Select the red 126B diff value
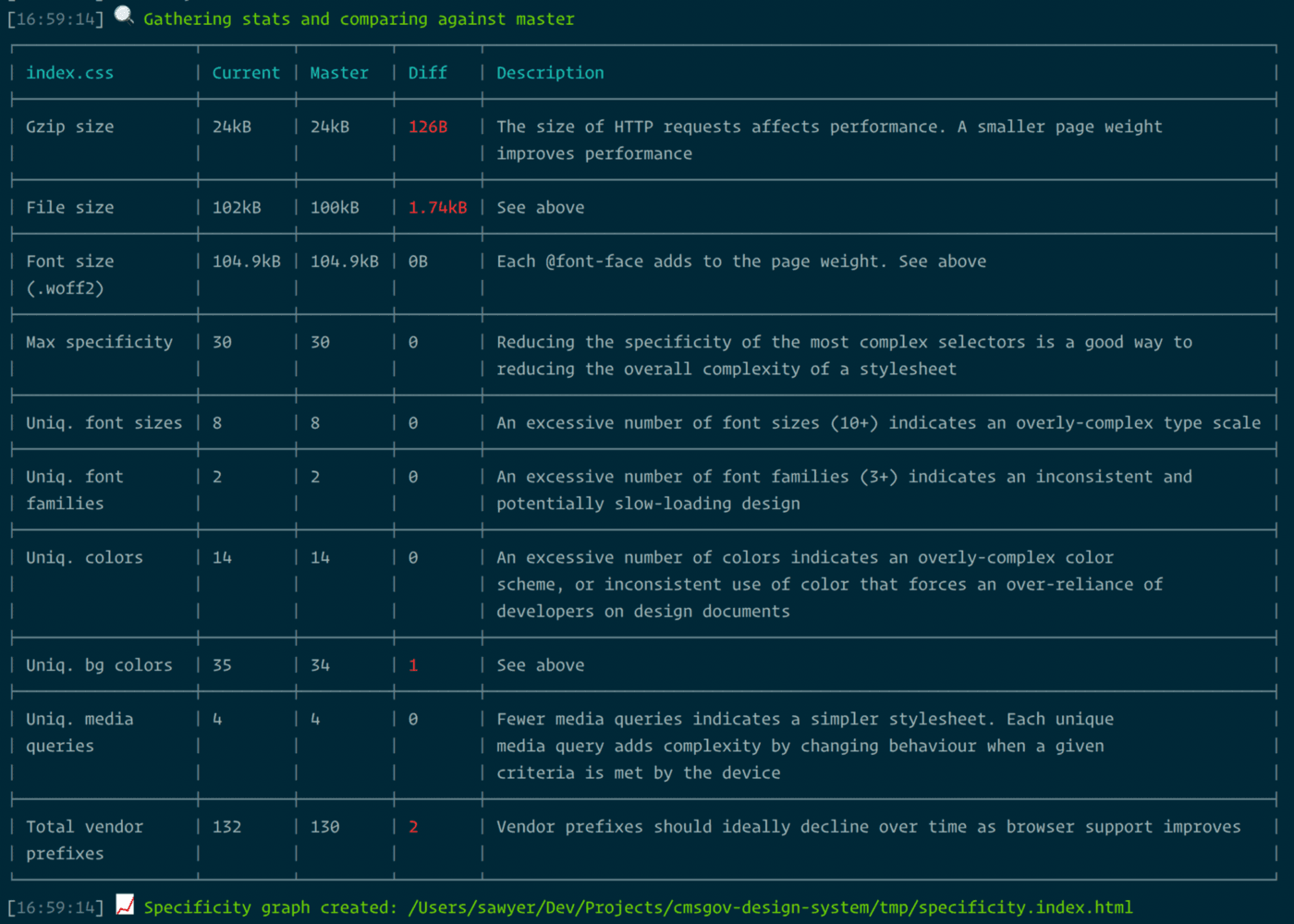This screenshot has width=1294, height=924. pos(427,127)
